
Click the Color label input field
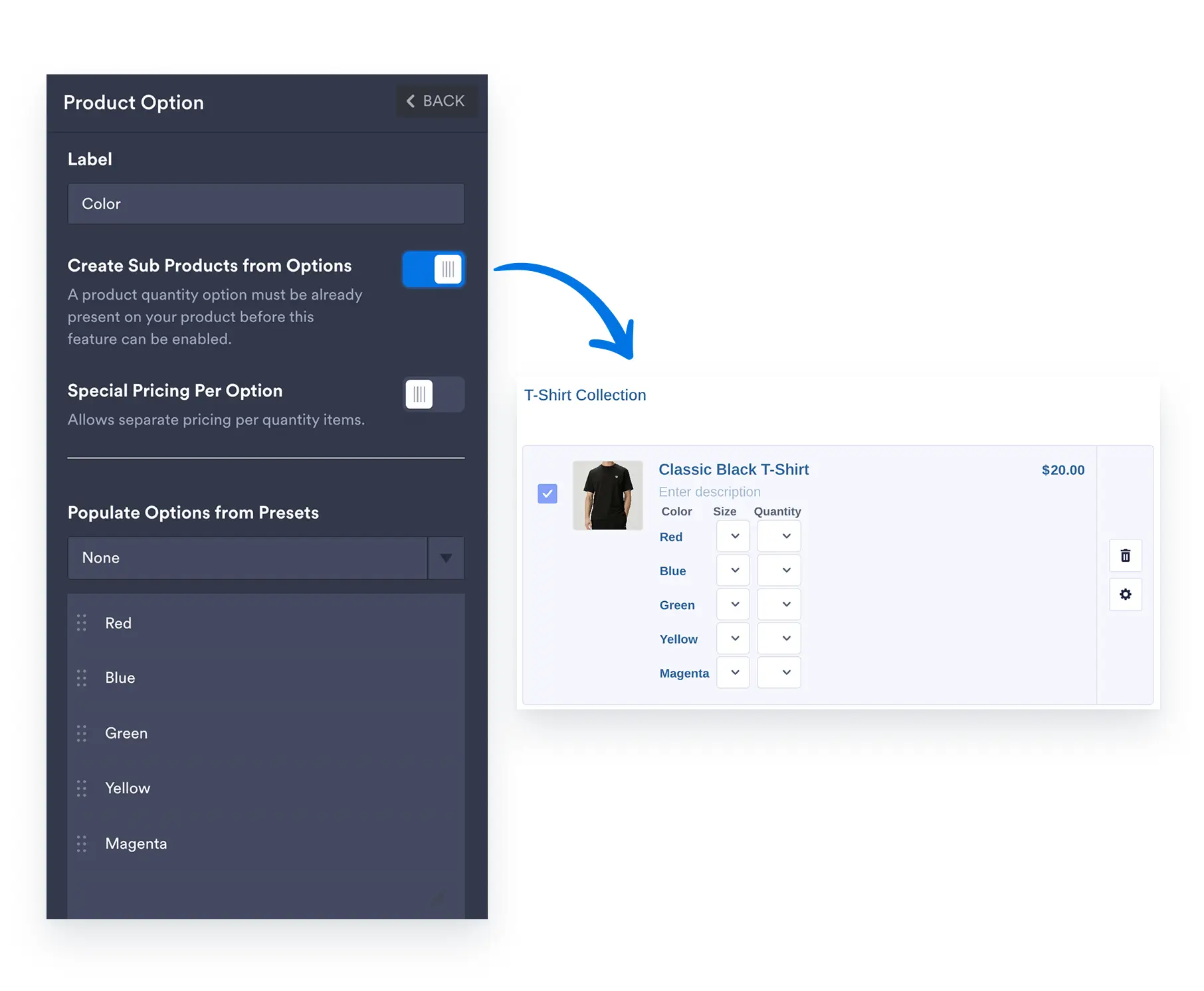266,204
